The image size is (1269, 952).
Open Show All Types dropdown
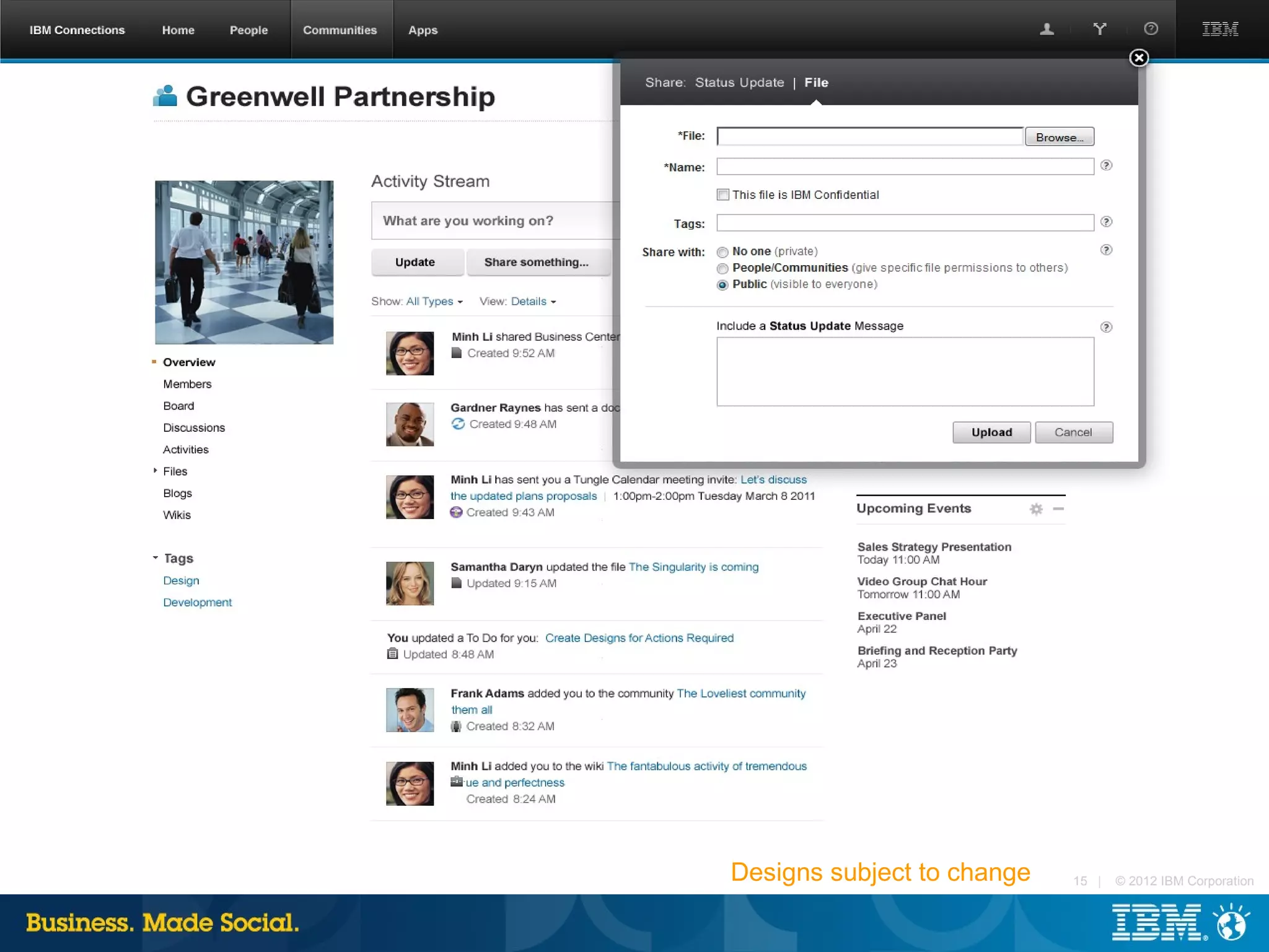(434, 302)
